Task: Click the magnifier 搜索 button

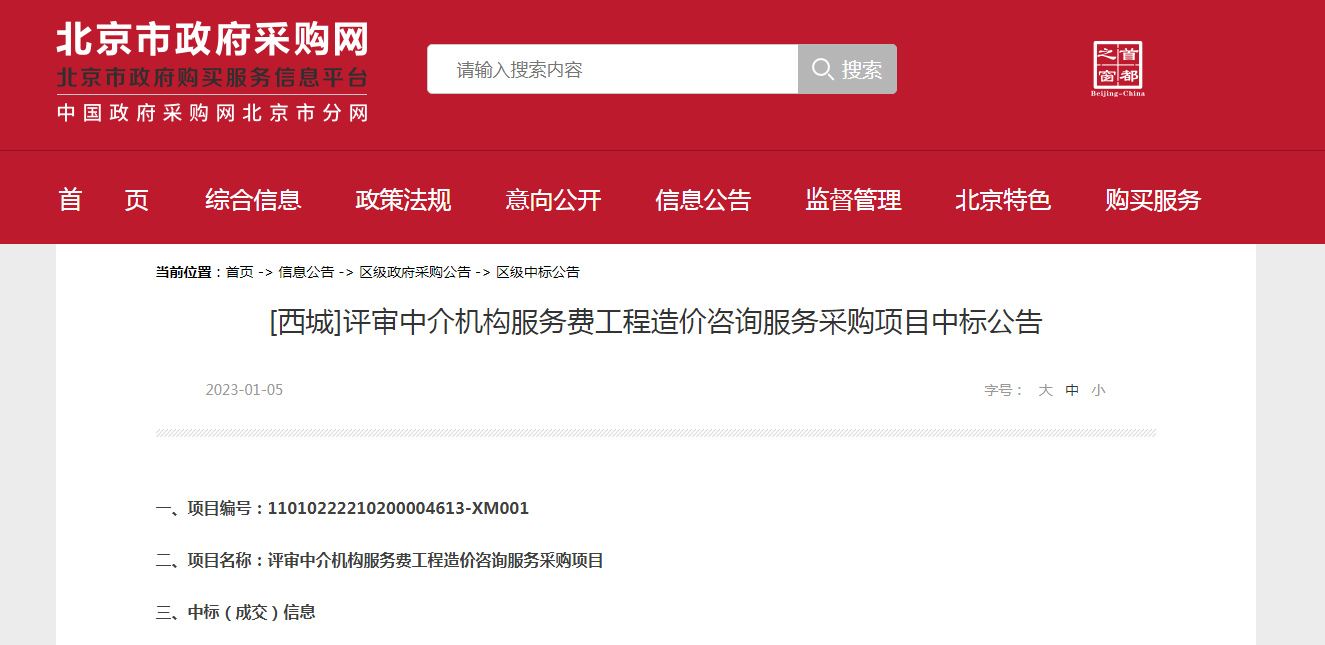Action: [847, 69]
